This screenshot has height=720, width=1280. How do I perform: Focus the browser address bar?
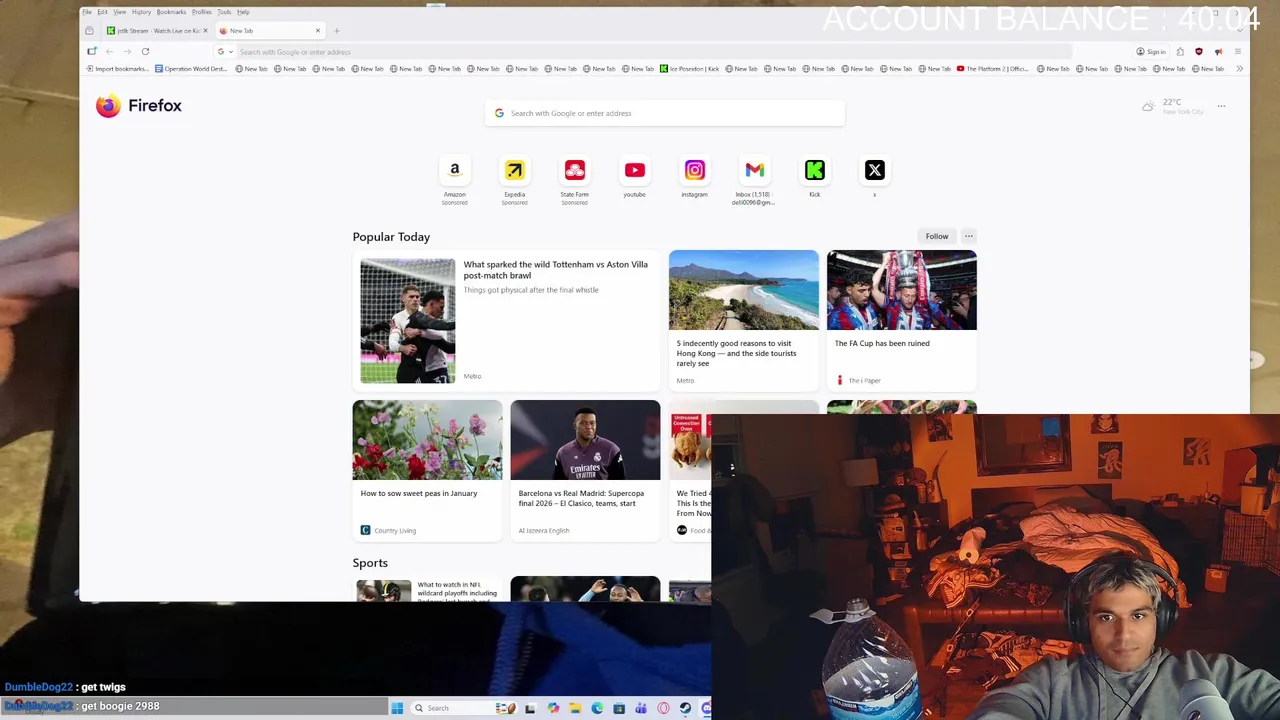tap(645, 52)
